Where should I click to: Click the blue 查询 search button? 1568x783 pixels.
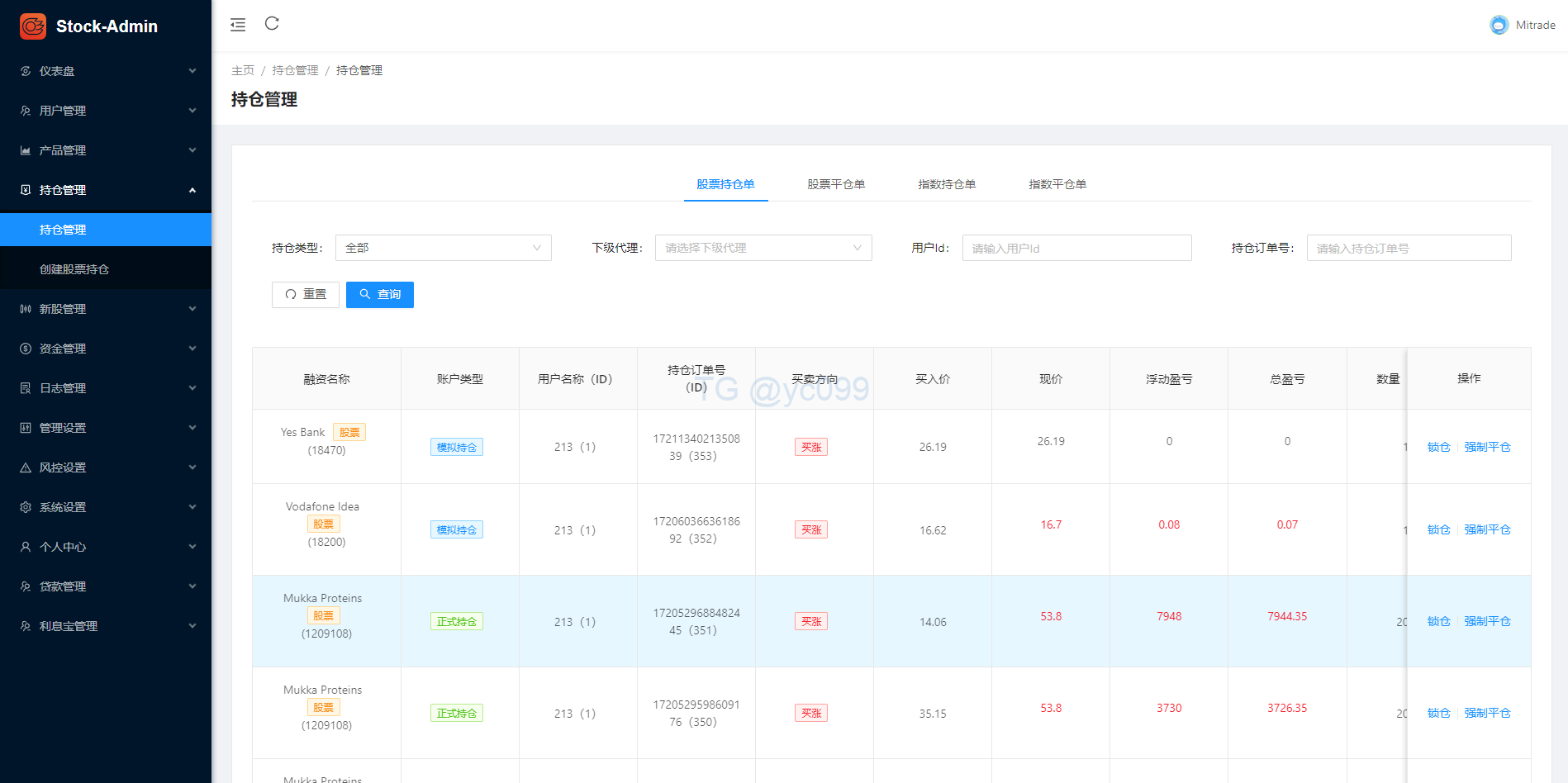click(380, 295)
